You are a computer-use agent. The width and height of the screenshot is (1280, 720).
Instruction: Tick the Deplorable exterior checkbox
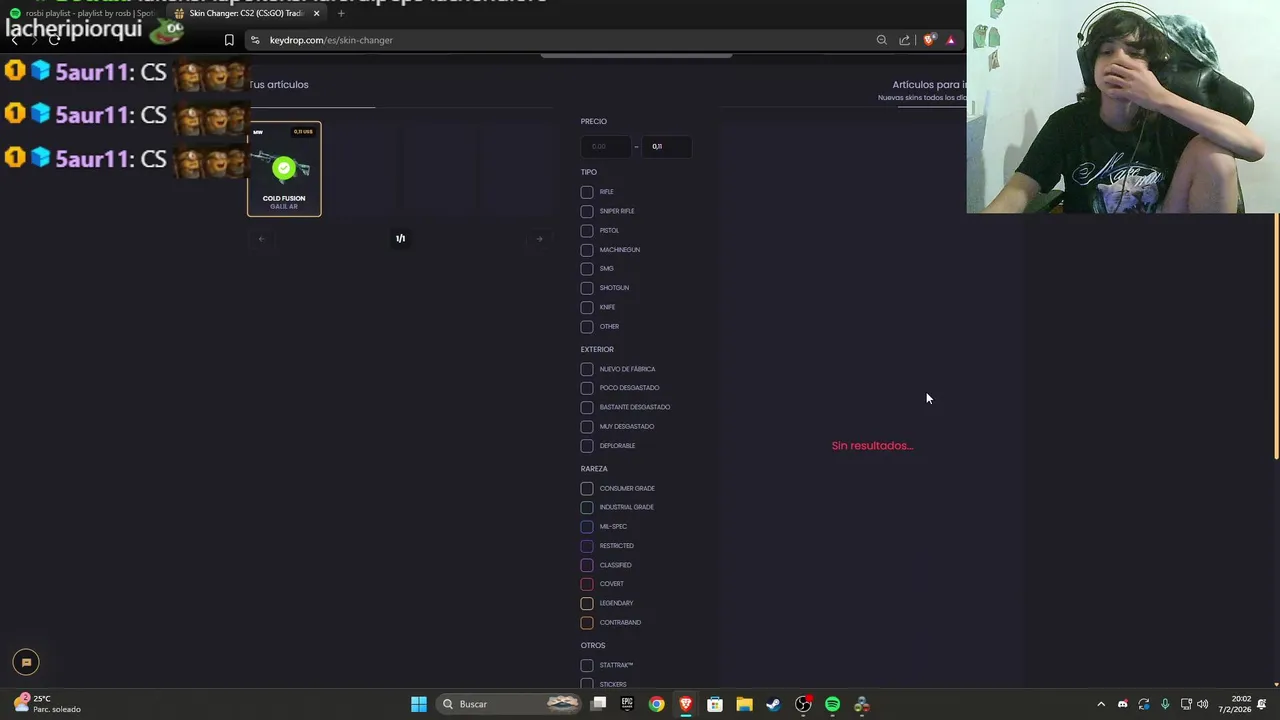click(587, 446)
